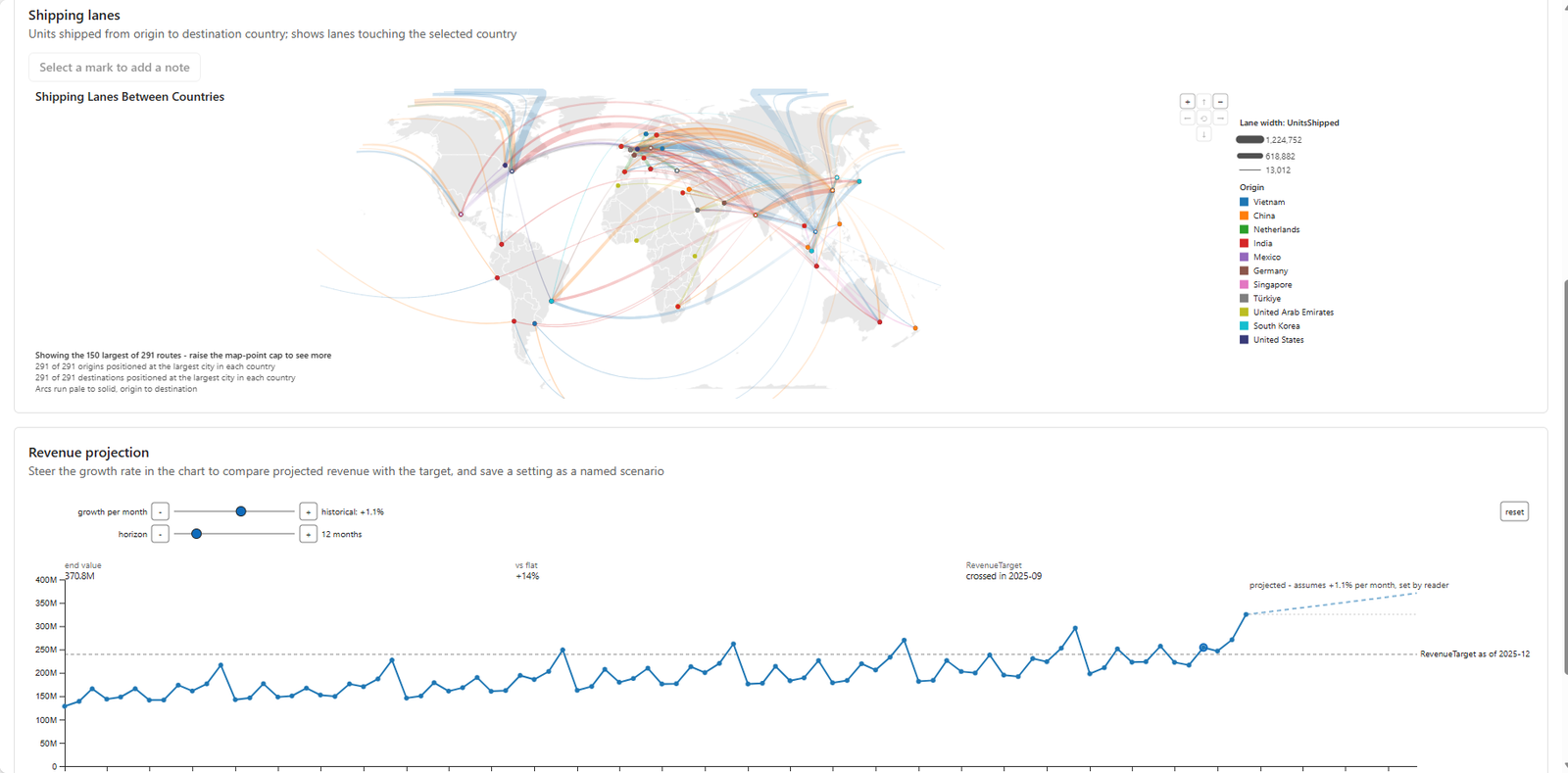Increase the horizon with plus button

point(308,534)
